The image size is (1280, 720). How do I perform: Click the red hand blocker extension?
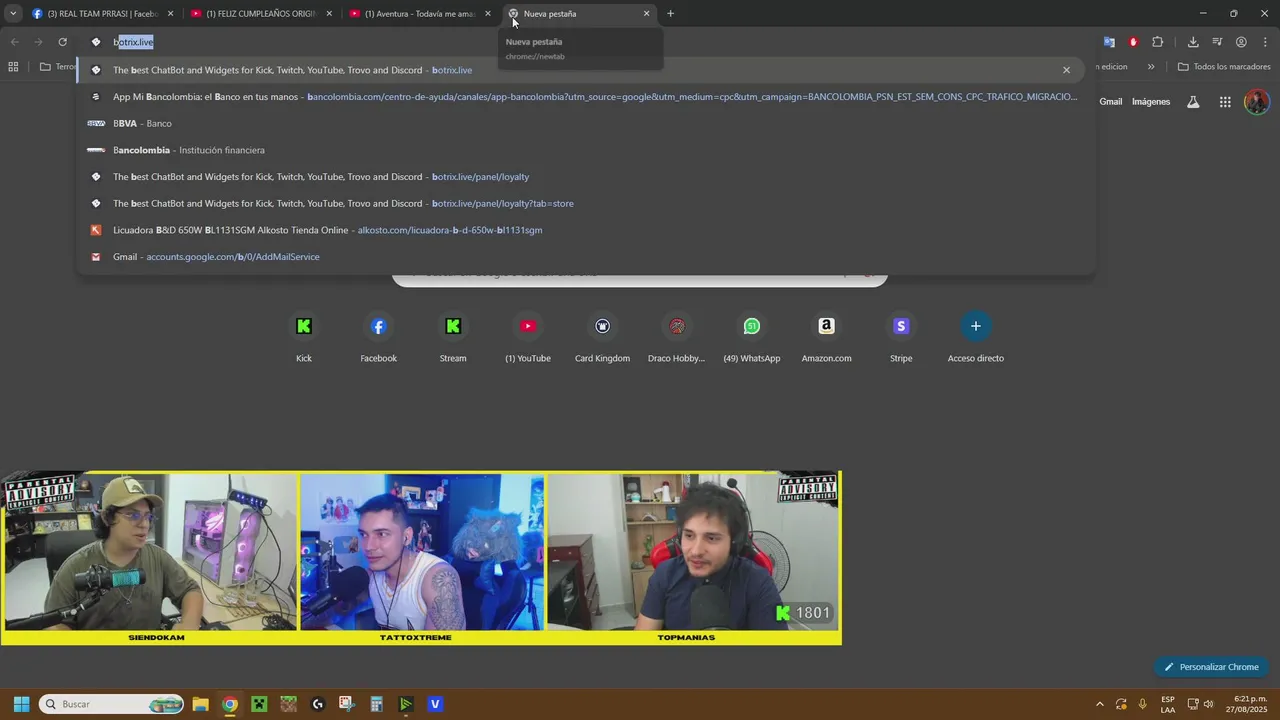click(1133, 42)
